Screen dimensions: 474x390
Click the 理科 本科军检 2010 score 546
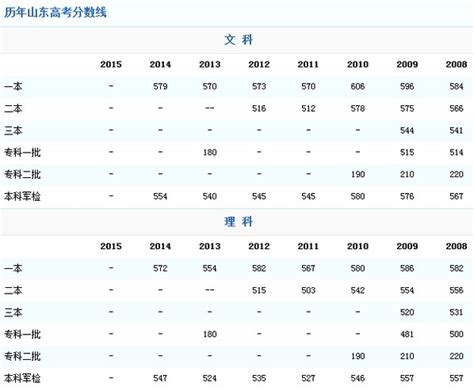pos(358,378)
